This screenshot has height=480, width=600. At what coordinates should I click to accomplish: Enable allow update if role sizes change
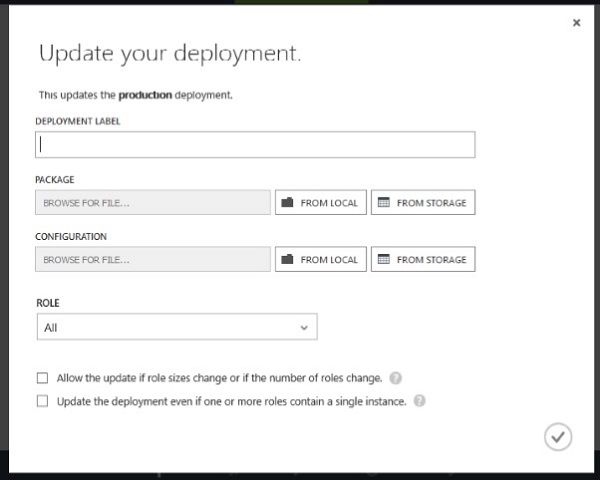[x=42, y=378]
